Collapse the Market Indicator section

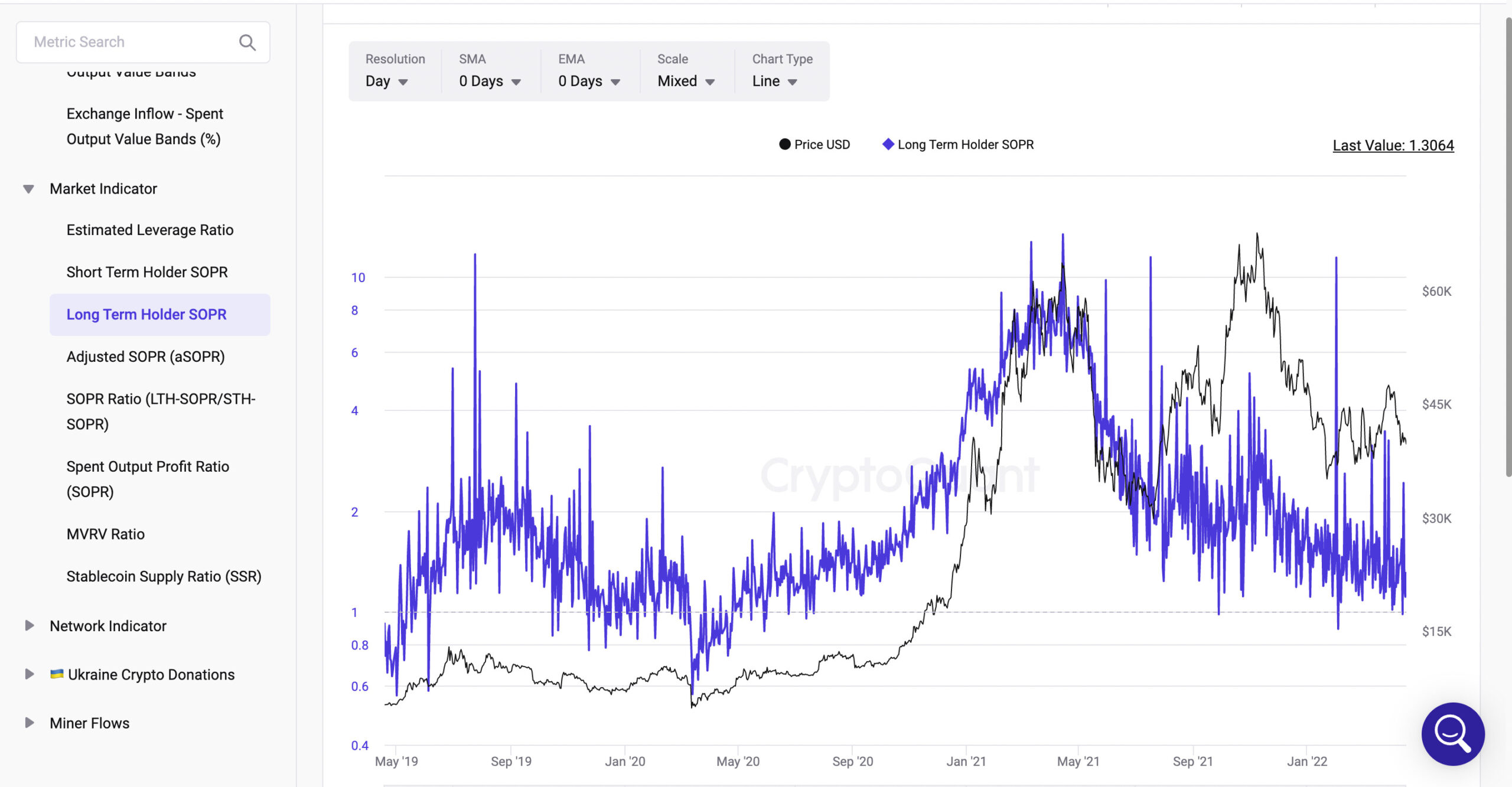(28, 189)
